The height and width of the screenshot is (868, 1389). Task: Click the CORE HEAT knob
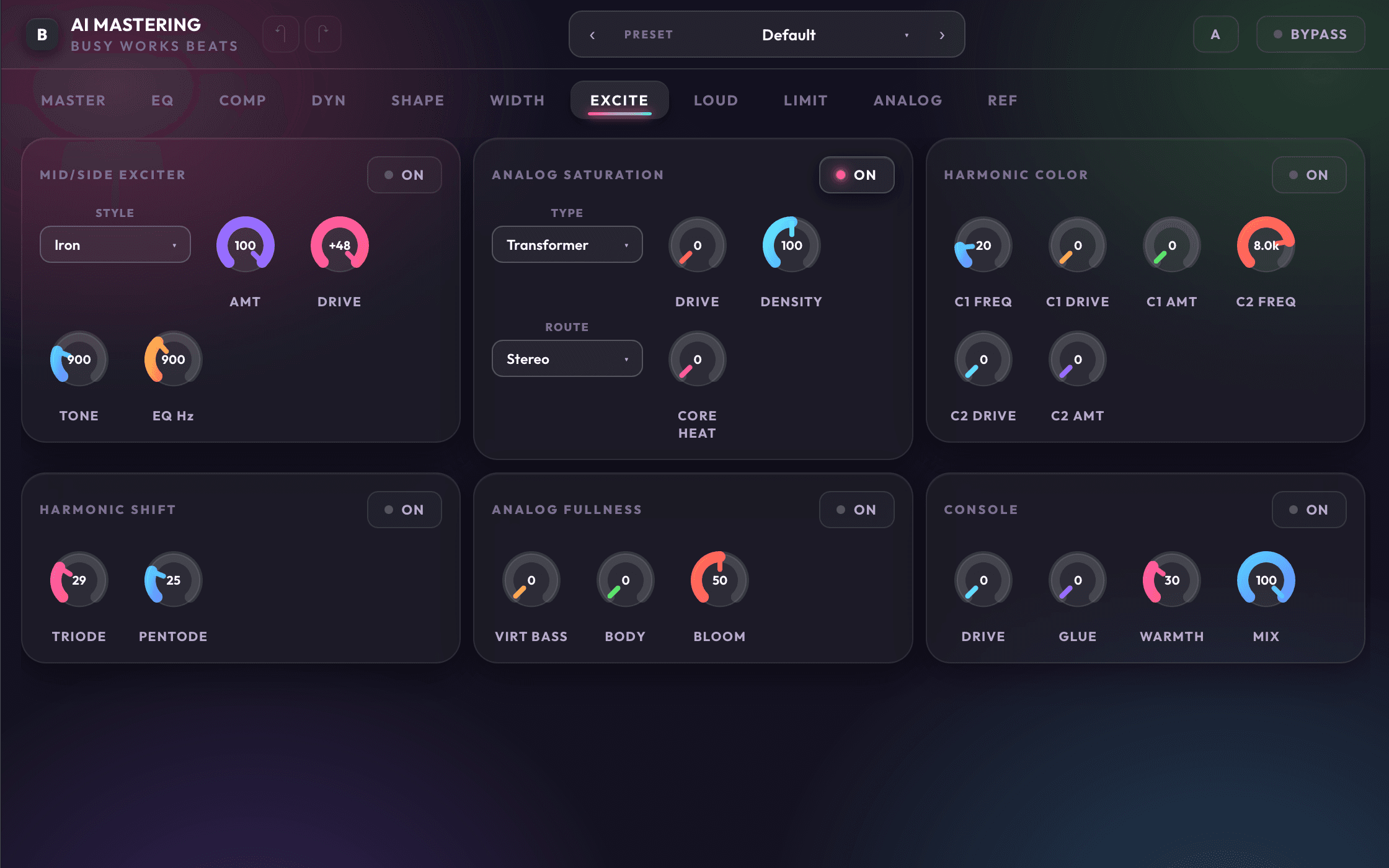[697, 359]
